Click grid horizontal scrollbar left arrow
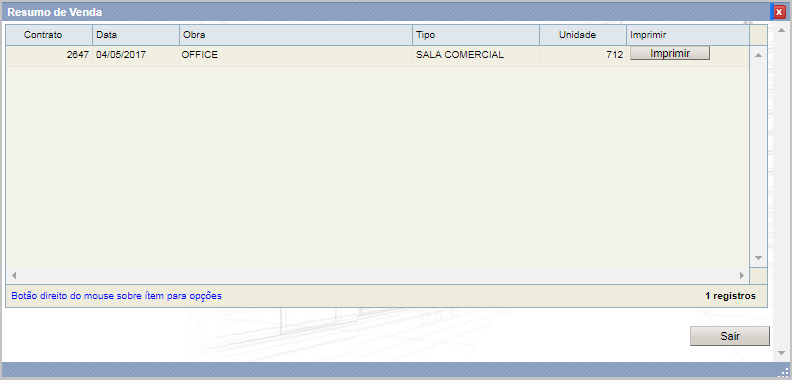 click(14, 275)
